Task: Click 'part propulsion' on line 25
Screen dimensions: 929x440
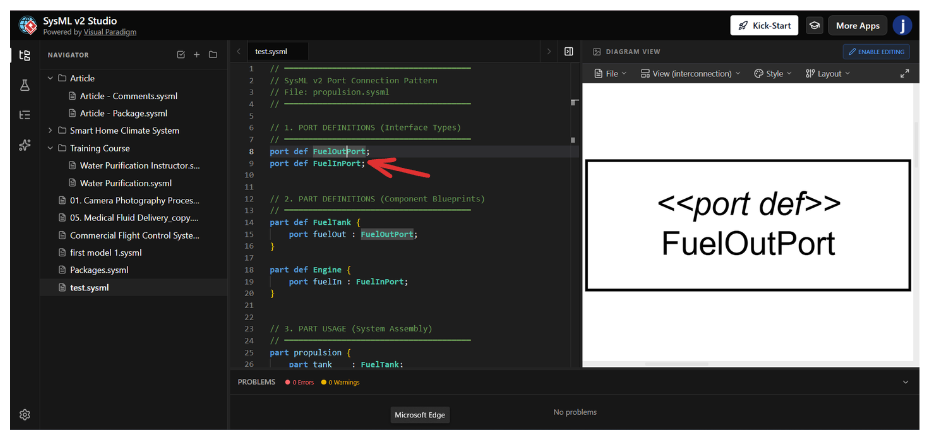Action: 305,352
